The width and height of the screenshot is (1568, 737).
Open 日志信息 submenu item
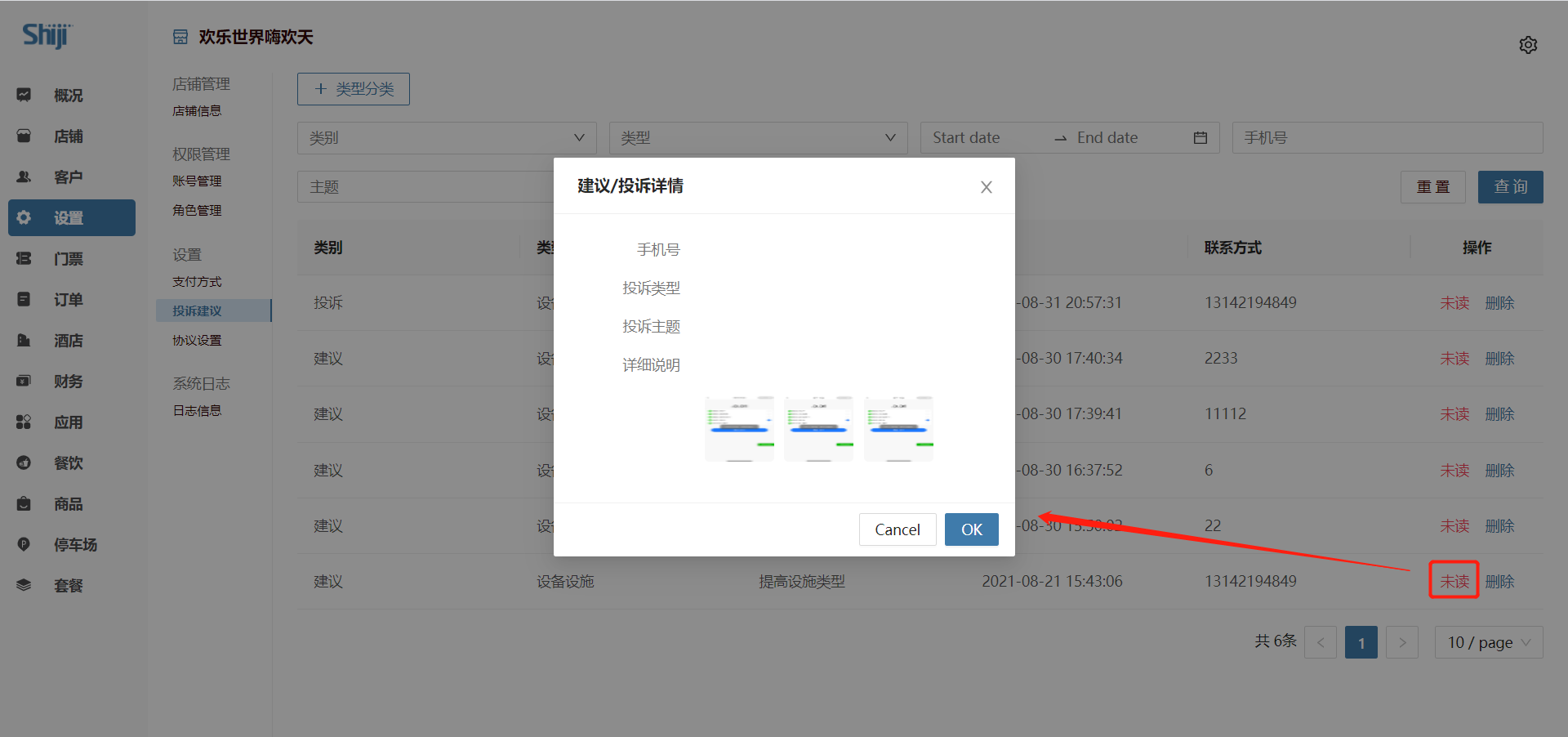click(197, 411)
